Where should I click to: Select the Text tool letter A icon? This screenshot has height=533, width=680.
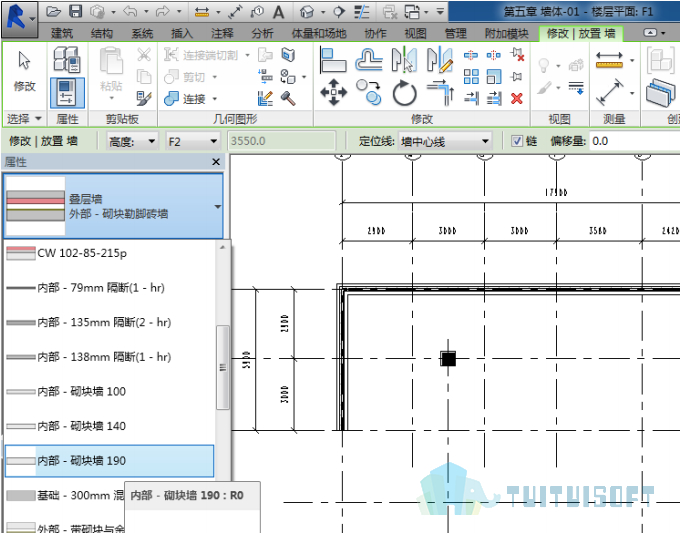pos(278,12)
